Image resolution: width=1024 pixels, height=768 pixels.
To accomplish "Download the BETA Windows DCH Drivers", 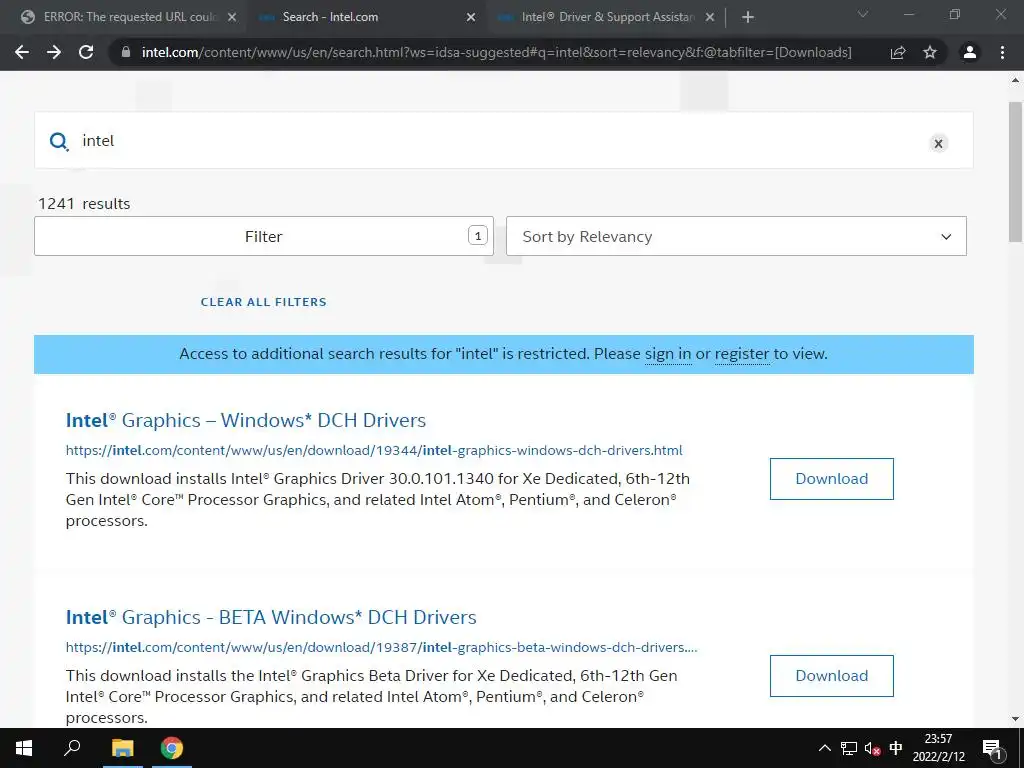I will click(831, 676).
